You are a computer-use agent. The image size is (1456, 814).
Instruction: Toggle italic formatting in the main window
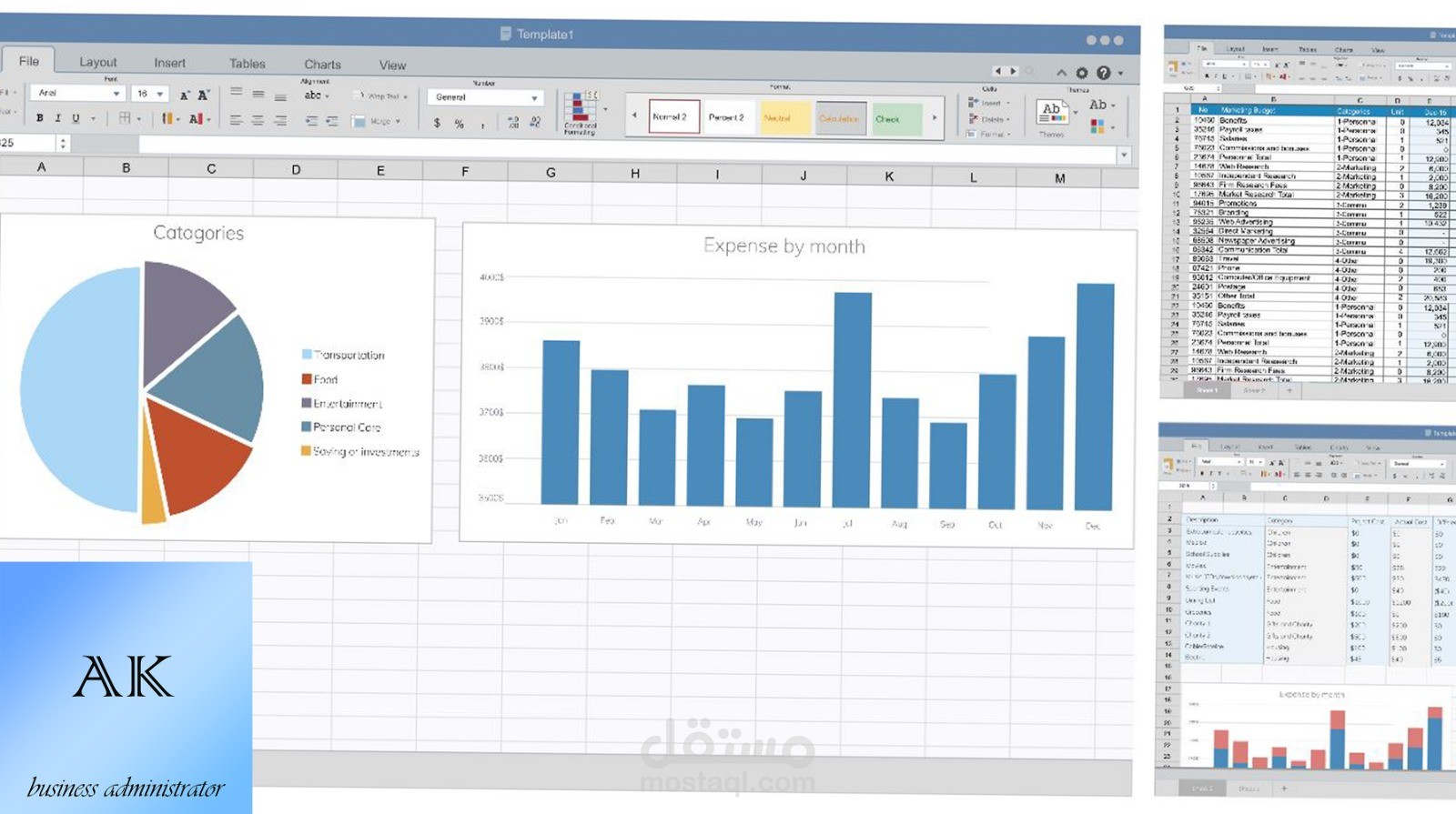(57, 118)
